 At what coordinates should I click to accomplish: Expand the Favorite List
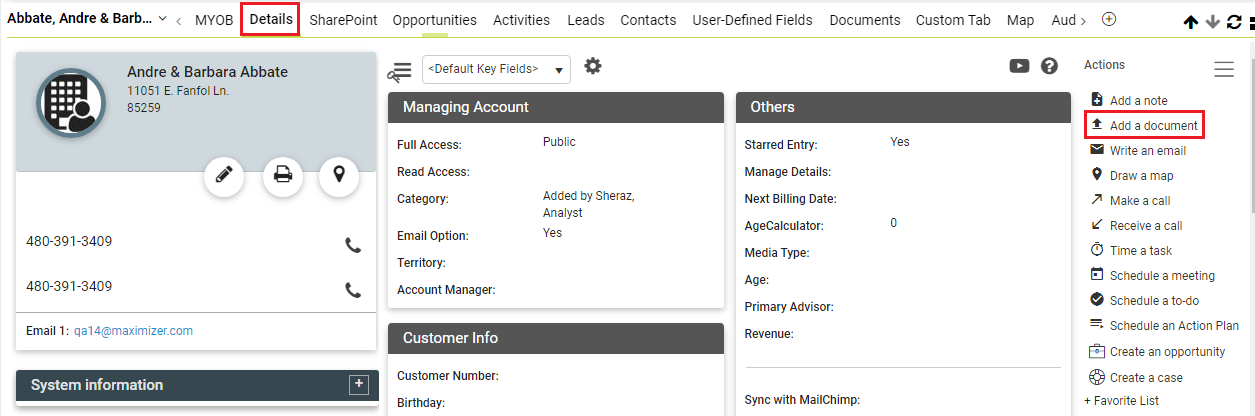(1121, 400)
